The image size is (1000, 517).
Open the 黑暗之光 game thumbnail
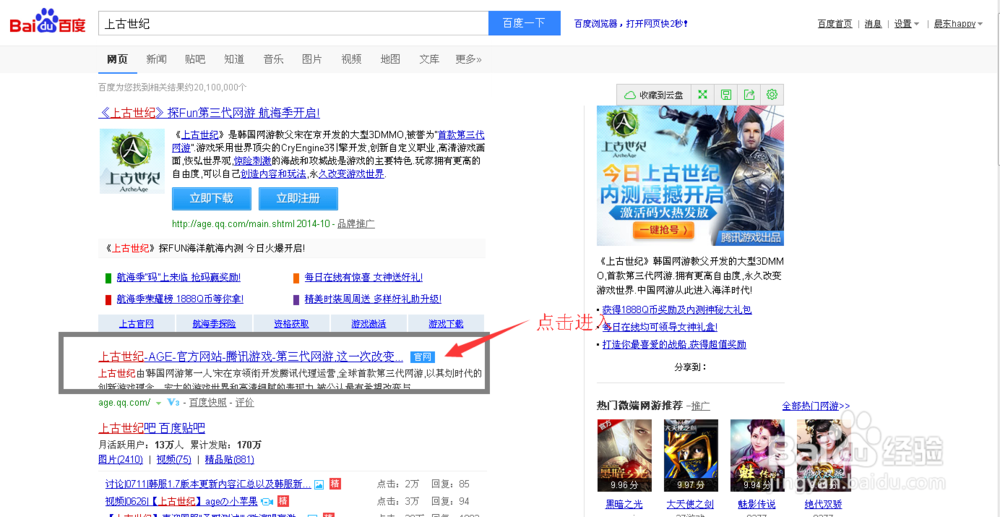(625, 457)
